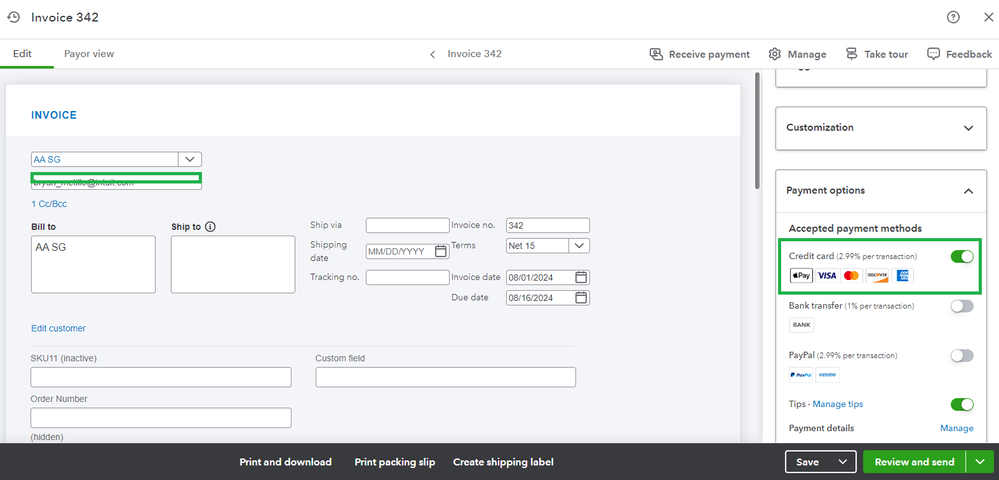Click the Custom field input
The height and width of the screenshot is (480, 999).
pos(446,377)
